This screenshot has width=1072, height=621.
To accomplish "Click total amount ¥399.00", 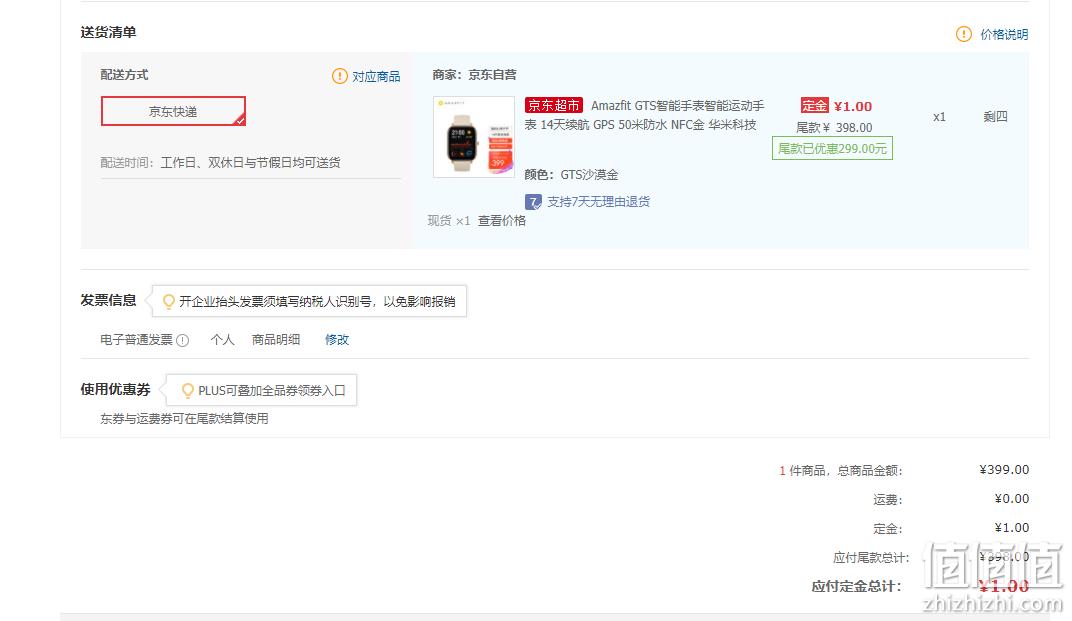I will (1004, 470).
